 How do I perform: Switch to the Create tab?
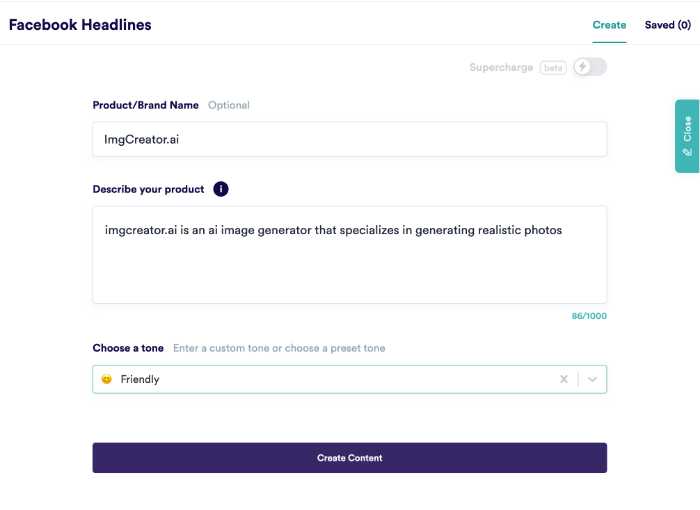click(609, 25)
